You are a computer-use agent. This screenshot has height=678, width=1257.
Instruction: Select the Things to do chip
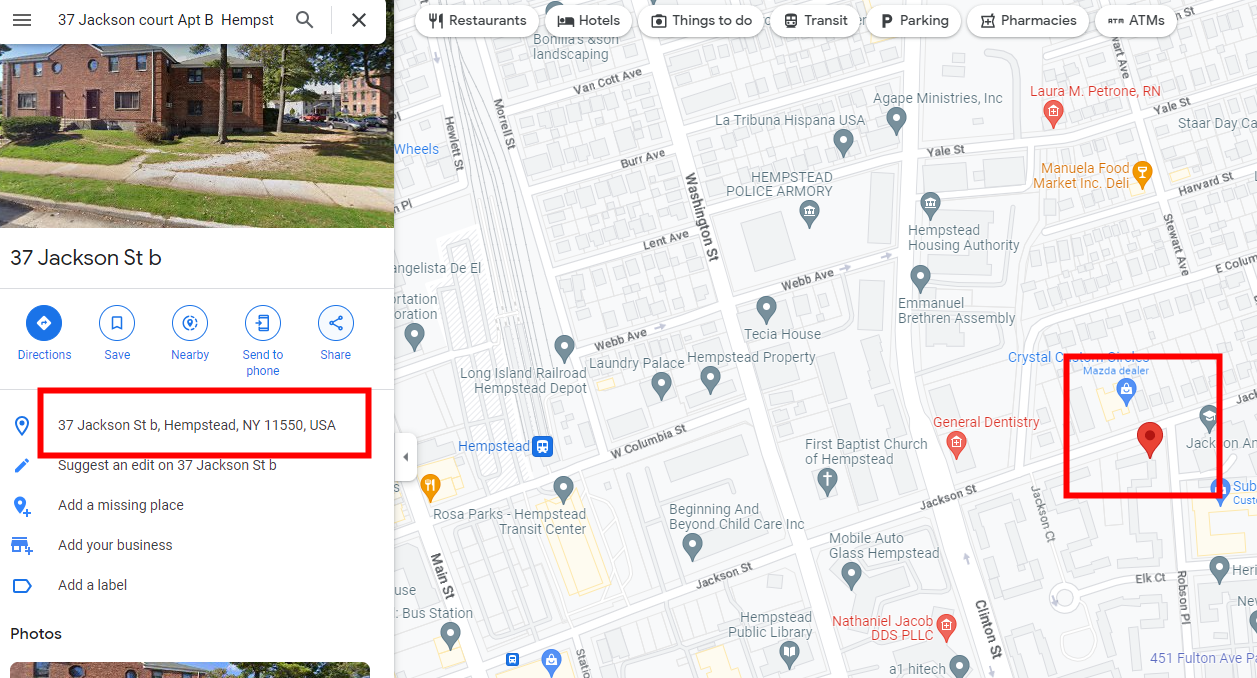tap(701, 20)
